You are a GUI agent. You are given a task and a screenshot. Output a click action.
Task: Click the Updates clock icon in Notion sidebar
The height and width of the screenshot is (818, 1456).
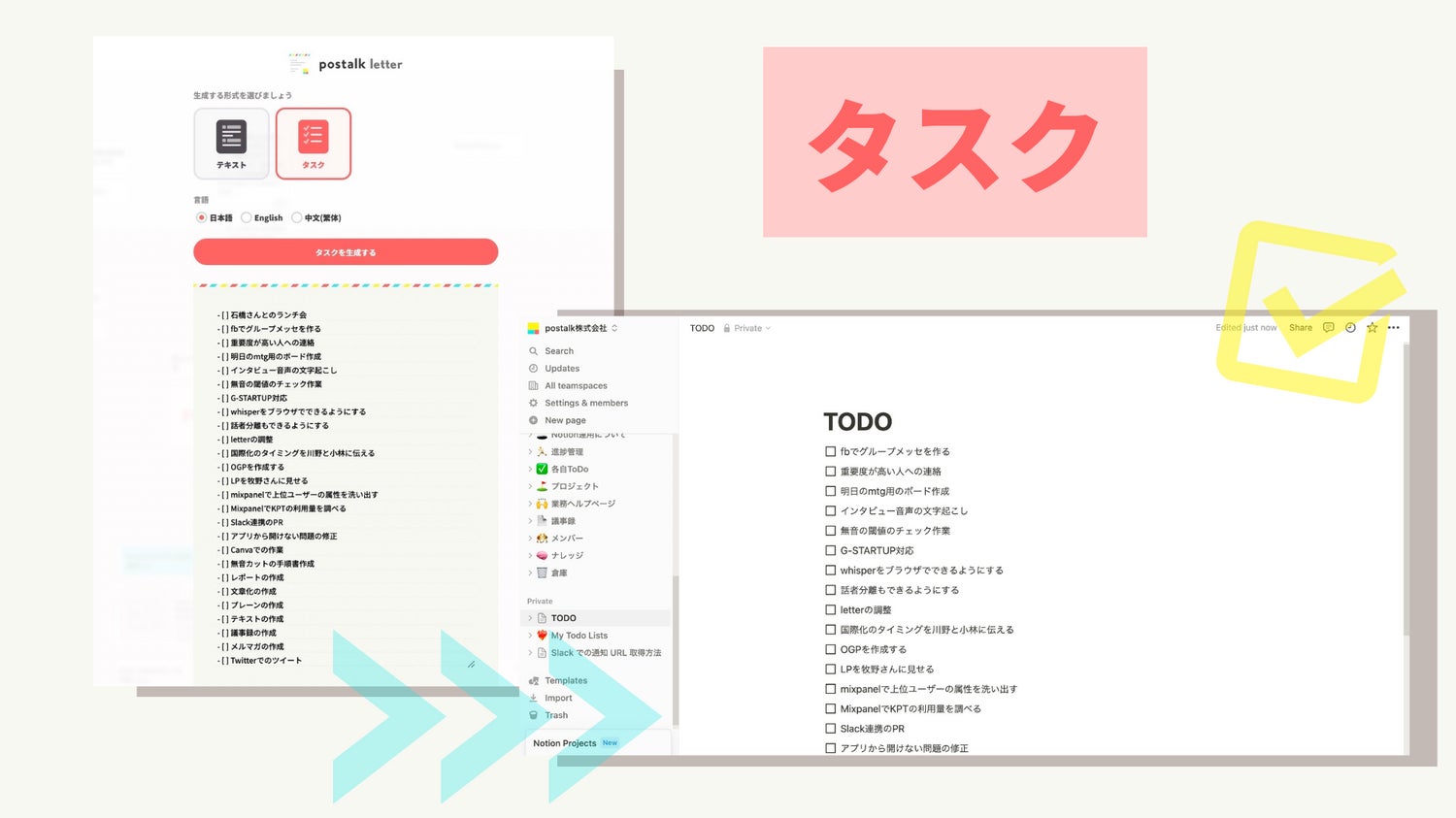pos(533,369)
